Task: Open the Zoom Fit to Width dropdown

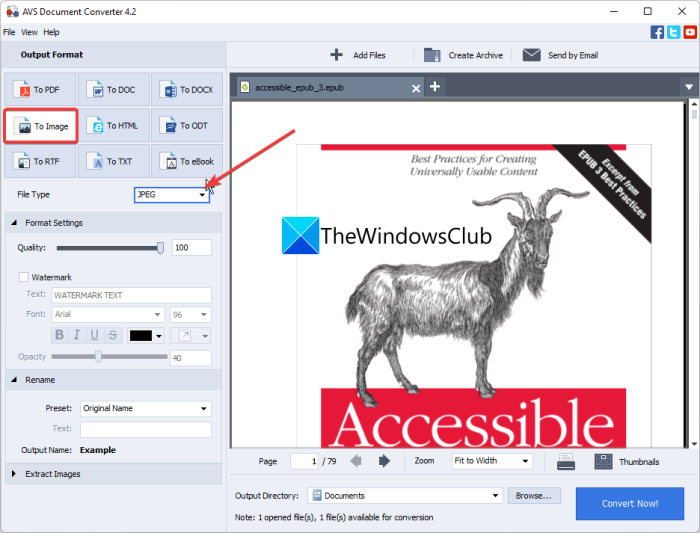Action: tap(492, 461)
